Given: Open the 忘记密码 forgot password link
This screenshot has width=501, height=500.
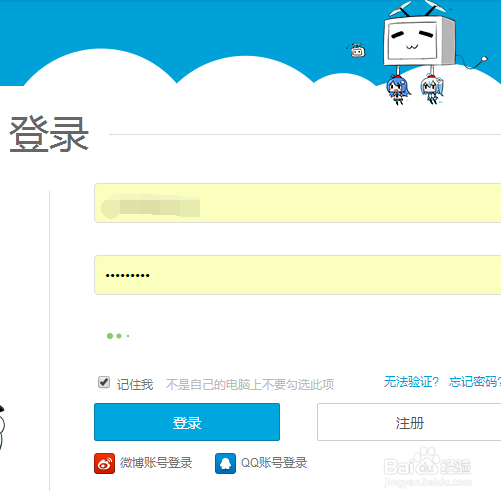Looking at the screenshot, I should pyautogui.click(x=475, y=382).
